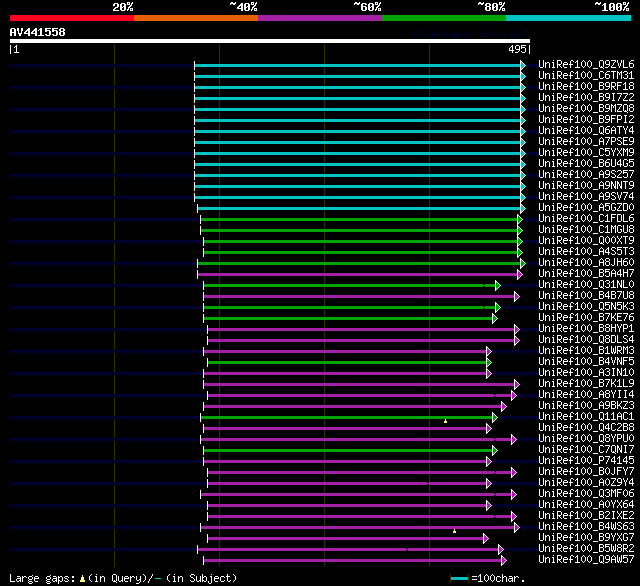
Task: Select label UniRef100_A9SV74
Action: point(586,197)
